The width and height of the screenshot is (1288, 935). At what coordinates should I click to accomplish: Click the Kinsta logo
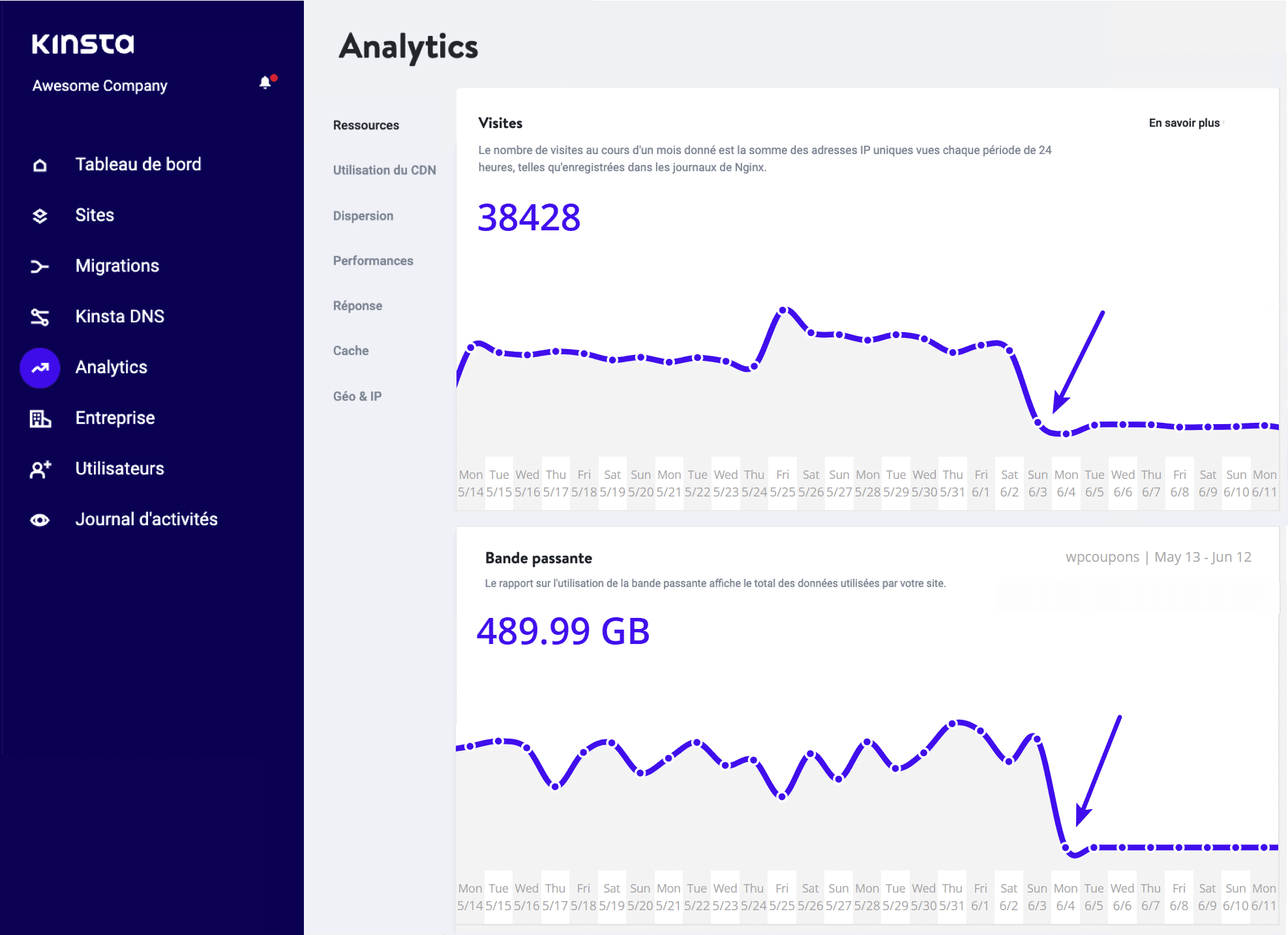pos(83,44)
